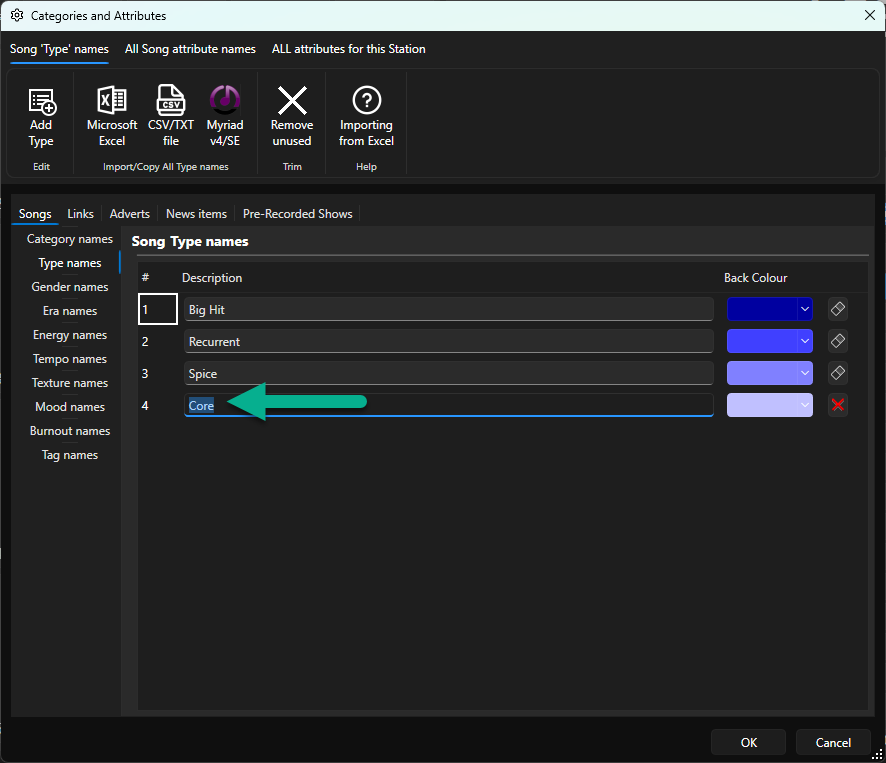This screenshot has width=886, height=763.
Task: Confirm with the OK button
Action: (x=748, y=742)
